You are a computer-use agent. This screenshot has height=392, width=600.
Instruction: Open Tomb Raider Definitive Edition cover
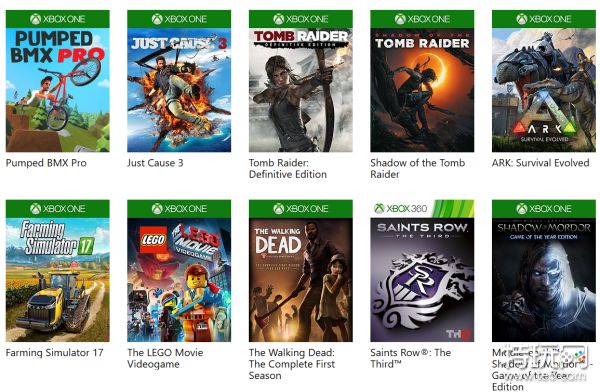(x=300, y=90)
